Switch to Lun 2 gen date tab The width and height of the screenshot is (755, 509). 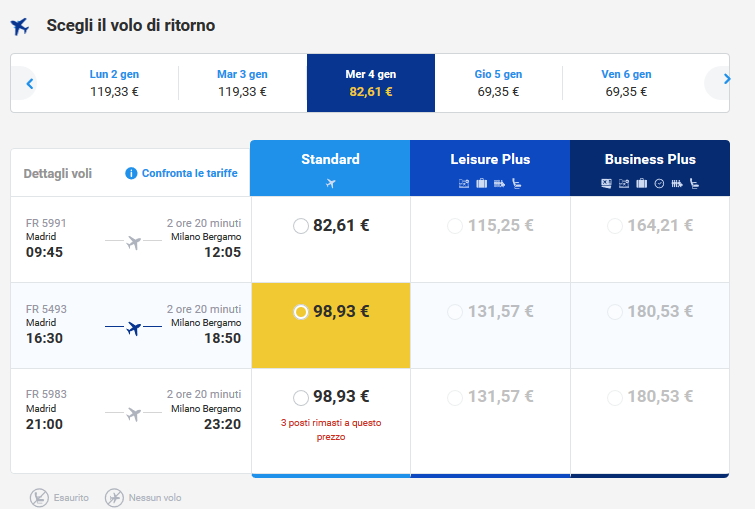(x=114, y=82)
